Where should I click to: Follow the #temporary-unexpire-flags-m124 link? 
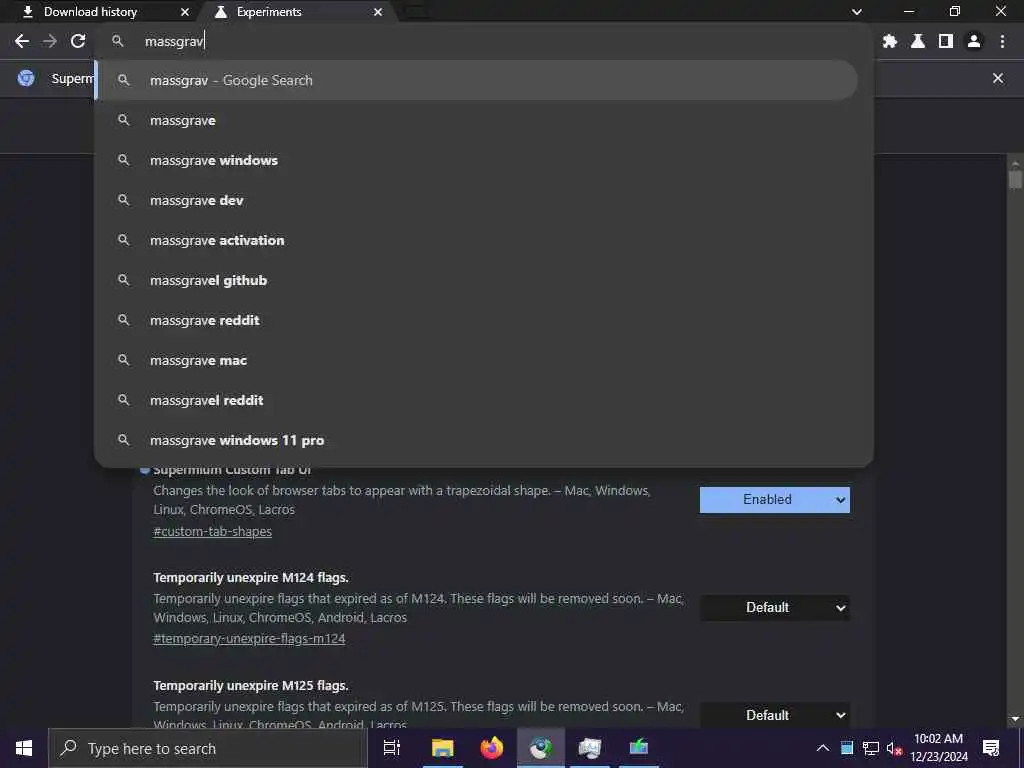(x=249, y=639)
